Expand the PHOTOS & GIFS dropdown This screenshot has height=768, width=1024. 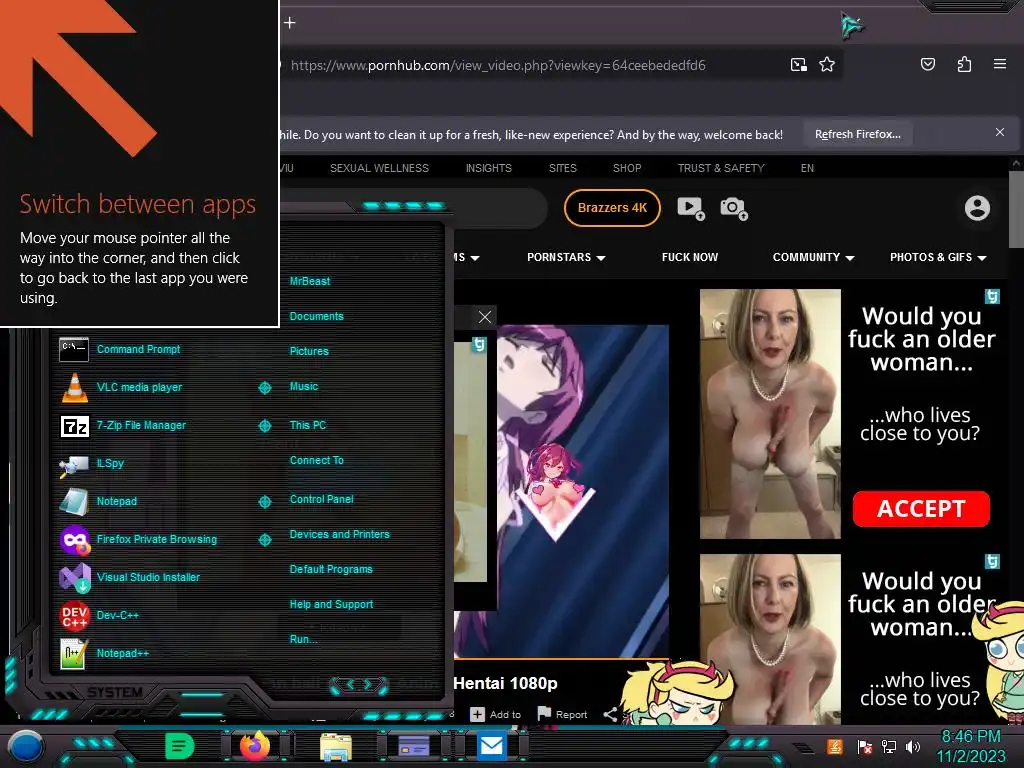[938, 257]
